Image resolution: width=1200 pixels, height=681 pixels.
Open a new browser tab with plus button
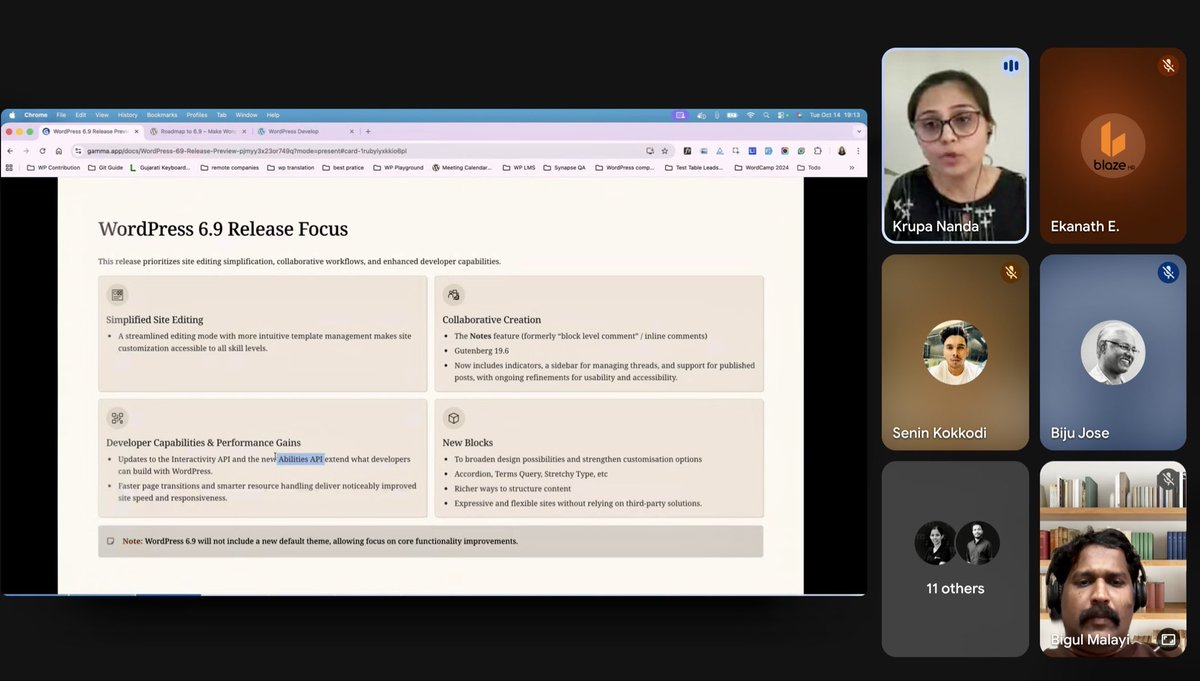pos(368,131)
